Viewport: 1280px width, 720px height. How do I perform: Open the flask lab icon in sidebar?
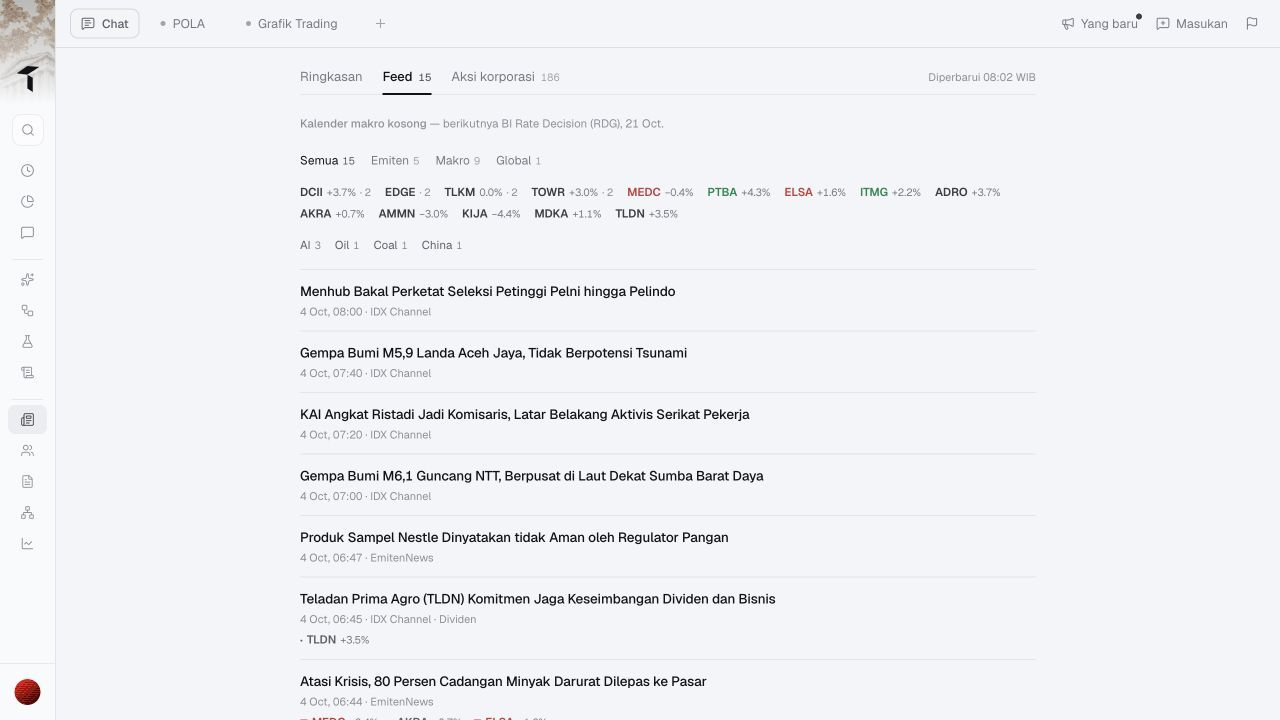pyautogui.click(x=28, y=342)
